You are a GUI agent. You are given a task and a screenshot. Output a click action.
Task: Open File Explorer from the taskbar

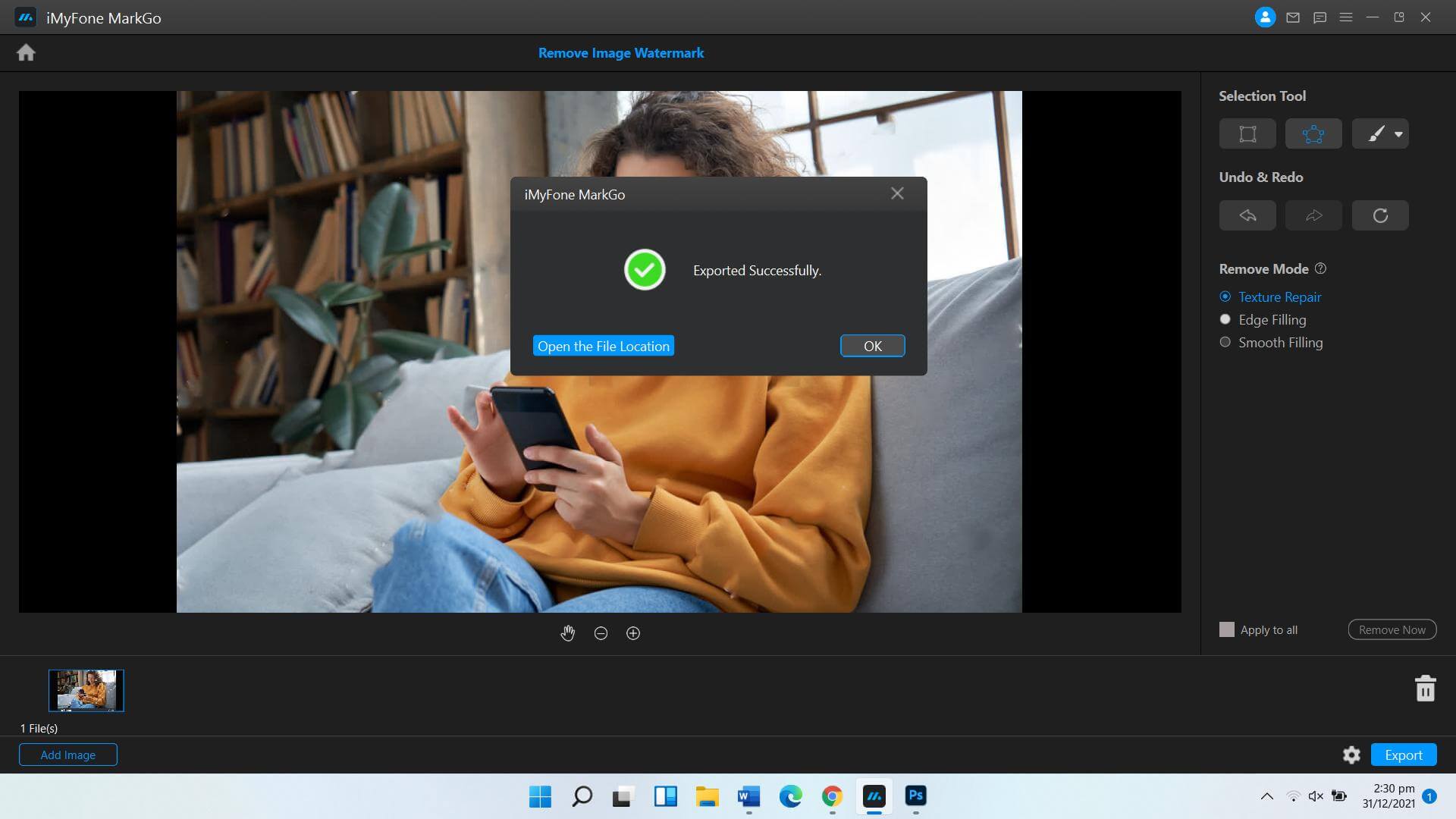707,796
